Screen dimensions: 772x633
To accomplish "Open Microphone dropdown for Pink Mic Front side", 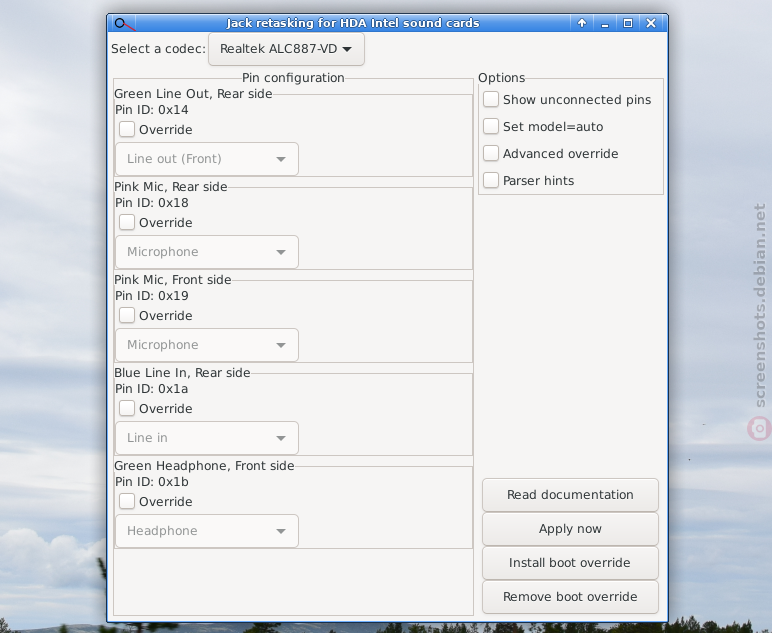I will click(207, 345).
